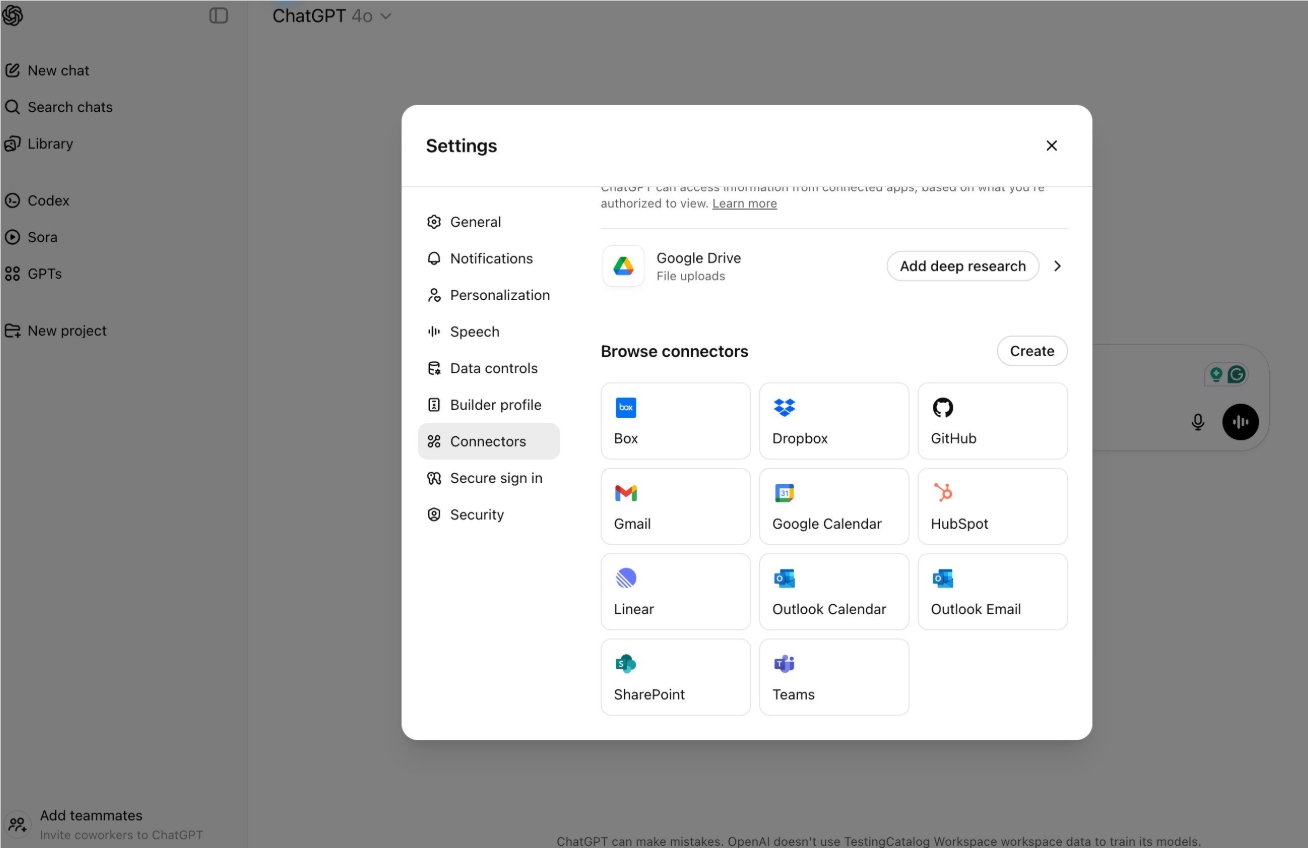Click the microphone icon for dictation
The height and width of the screenshot is (848, 1308).
(1197, 421)
